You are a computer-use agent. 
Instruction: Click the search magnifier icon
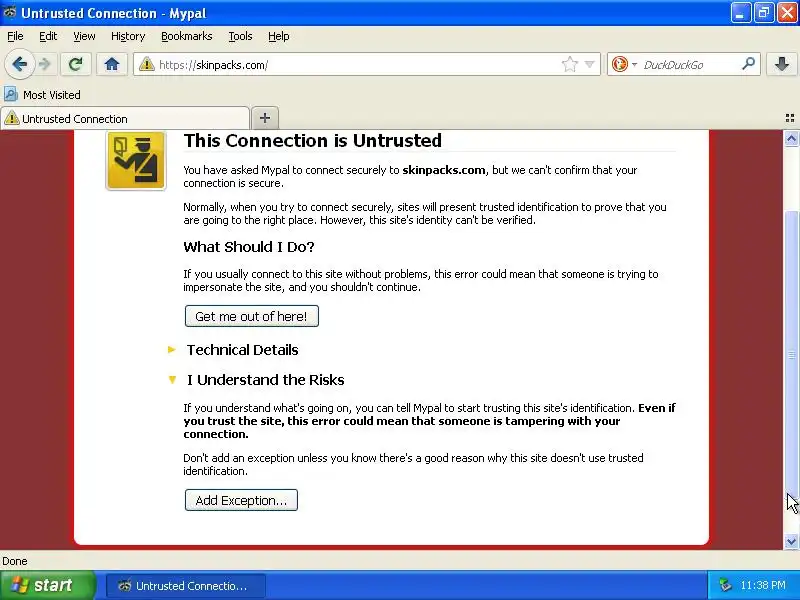(748, 64)
